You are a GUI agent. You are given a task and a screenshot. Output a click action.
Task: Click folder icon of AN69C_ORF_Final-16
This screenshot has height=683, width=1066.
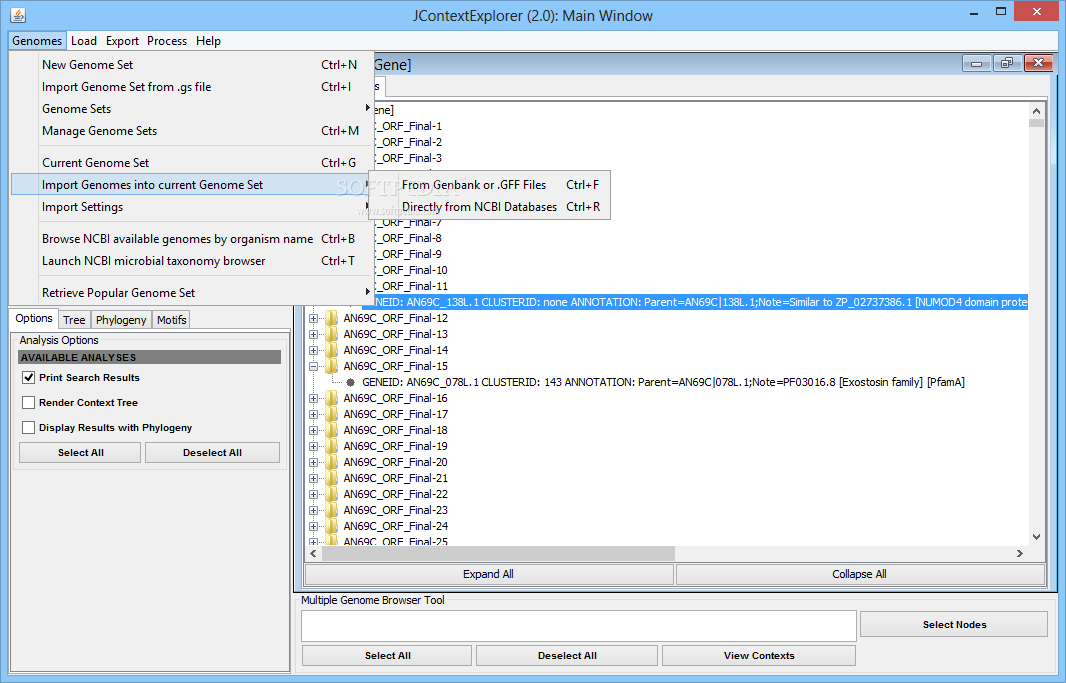[332, 398]
